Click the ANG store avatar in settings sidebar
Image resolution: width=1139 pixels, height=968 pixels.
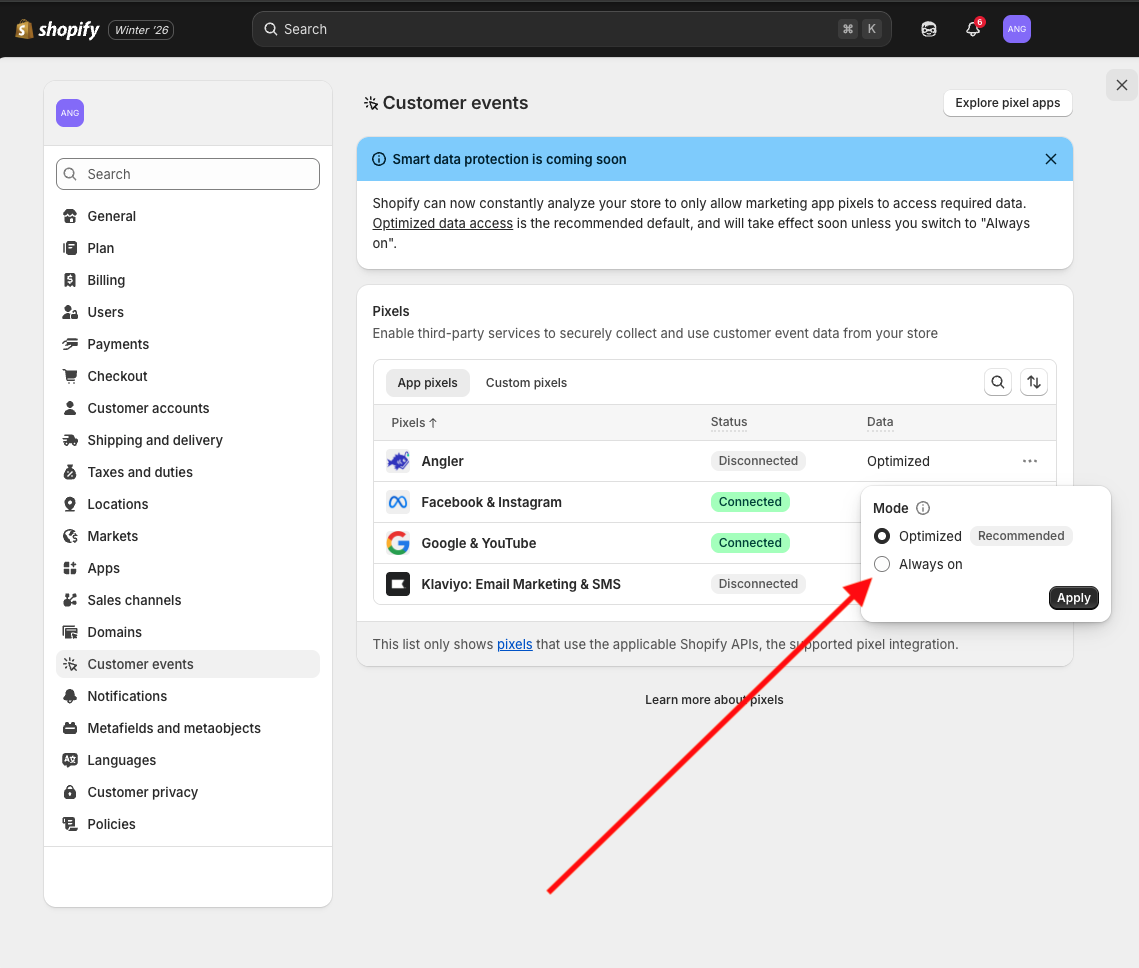[x=70, y=113]
